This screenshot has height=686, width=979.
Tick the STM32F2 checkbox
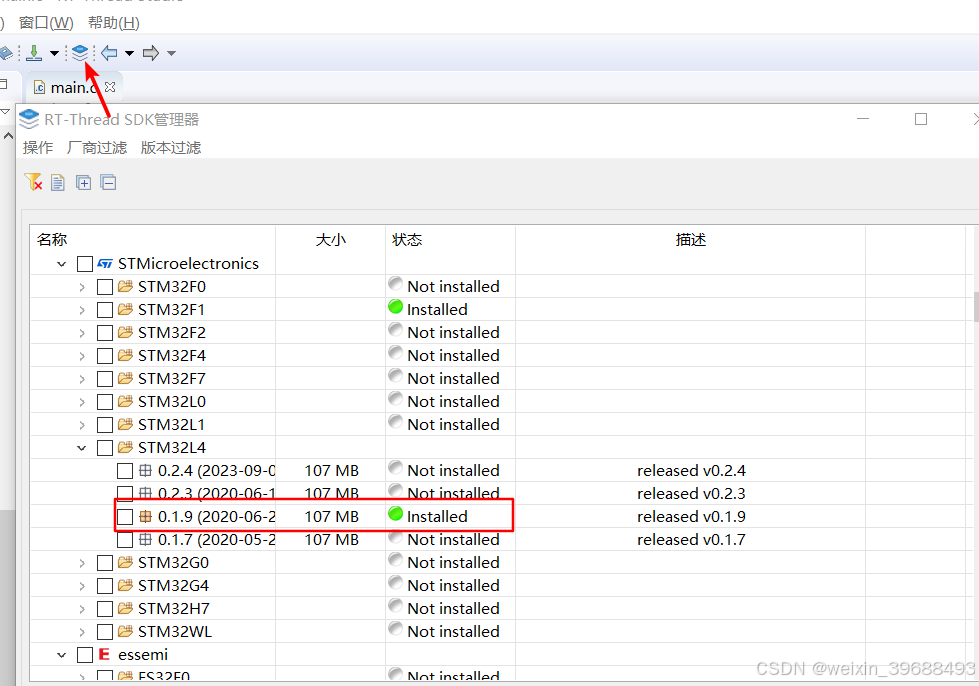(105, 333)
